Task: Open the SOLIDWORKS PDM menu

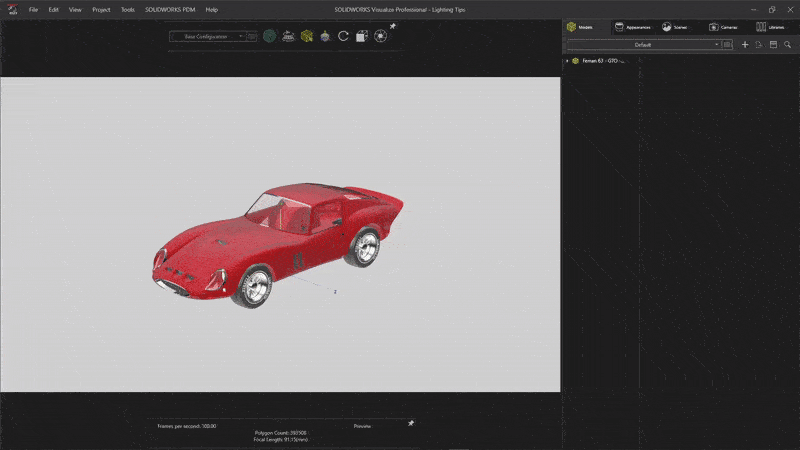Action: (x=170, y=10)
